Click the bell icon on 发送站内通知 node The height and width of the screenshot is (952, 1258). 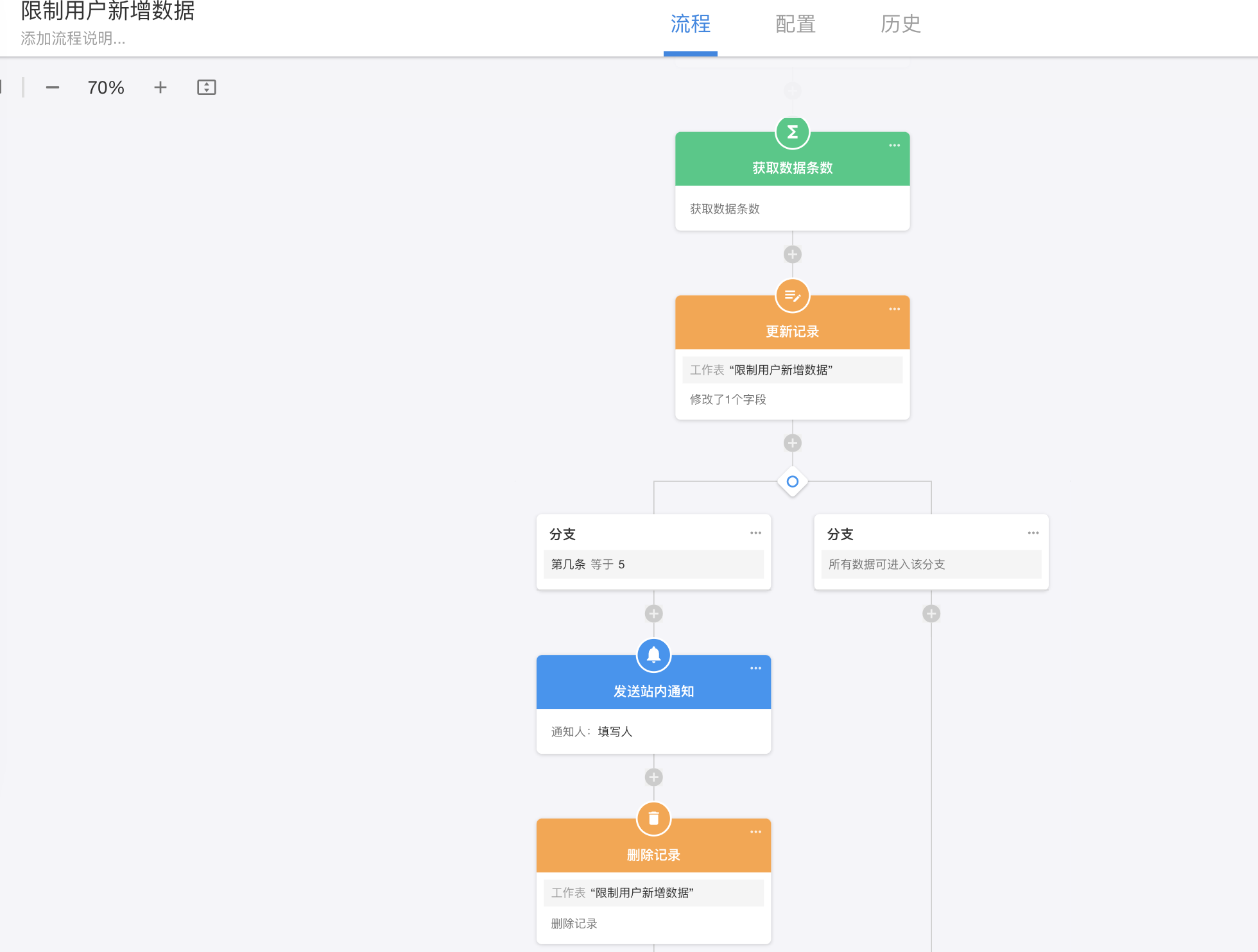pos(653,655)
